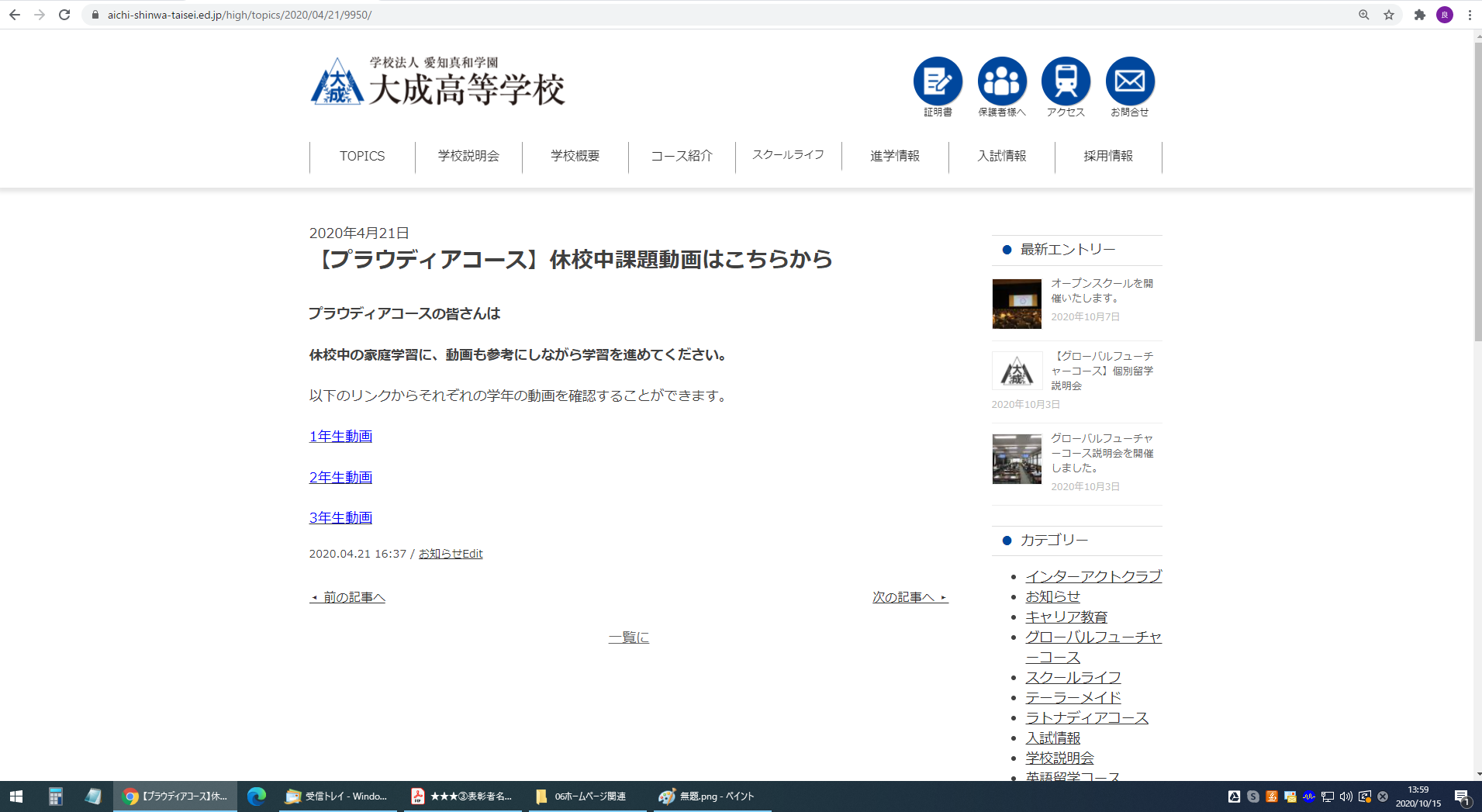The image size is (1482, 812).
Task: Launch Calculator from the taskbar
Action: tap(55, 796)
